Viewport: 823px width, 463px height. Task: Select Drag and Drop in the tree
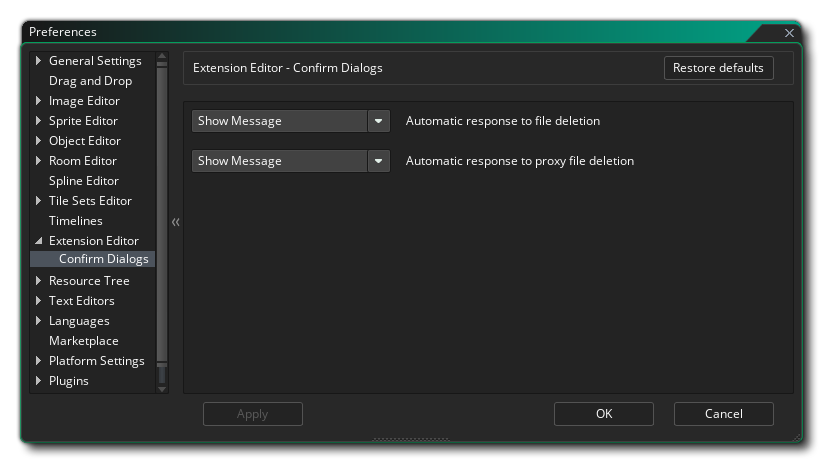point(90,81)
